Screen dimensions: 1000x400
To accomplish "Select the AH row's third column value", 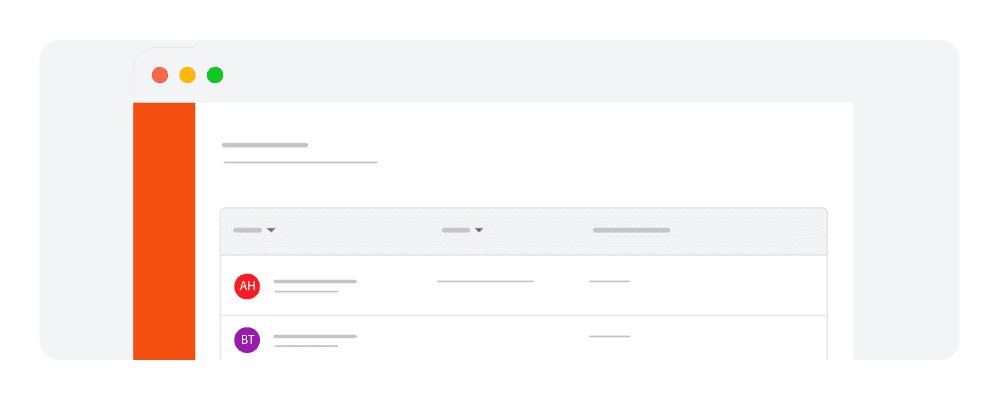I will pyautogui.click(x=609, y=282).
